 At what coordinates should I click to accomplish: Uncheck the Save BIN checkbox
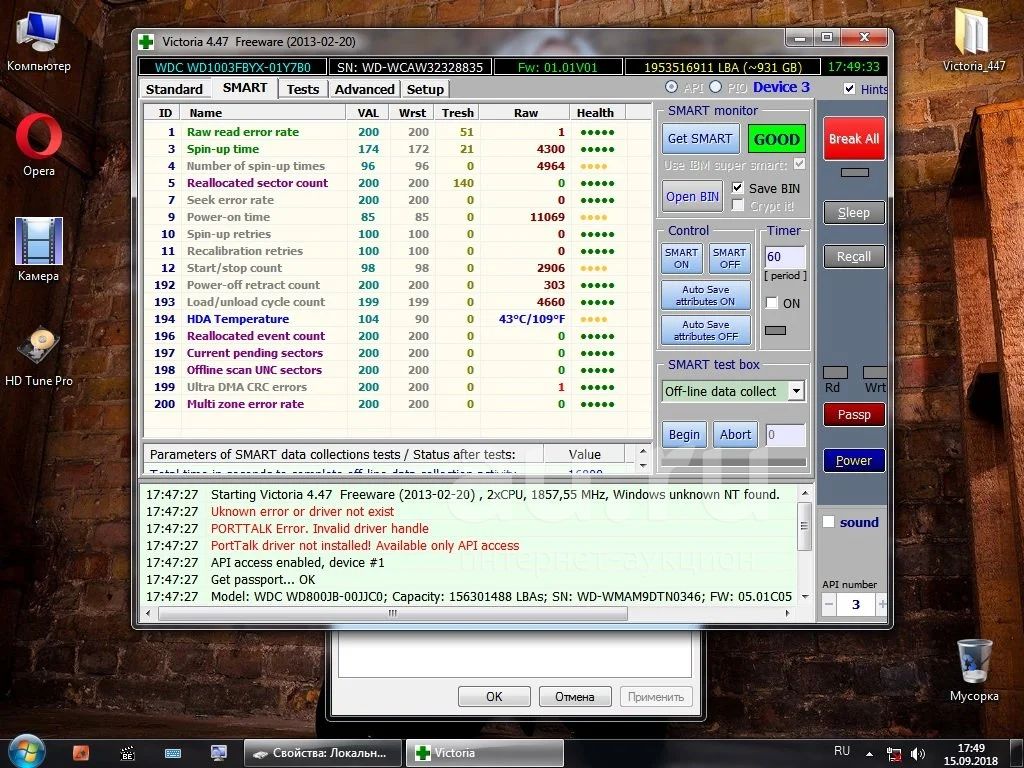[x=737, y=188]
